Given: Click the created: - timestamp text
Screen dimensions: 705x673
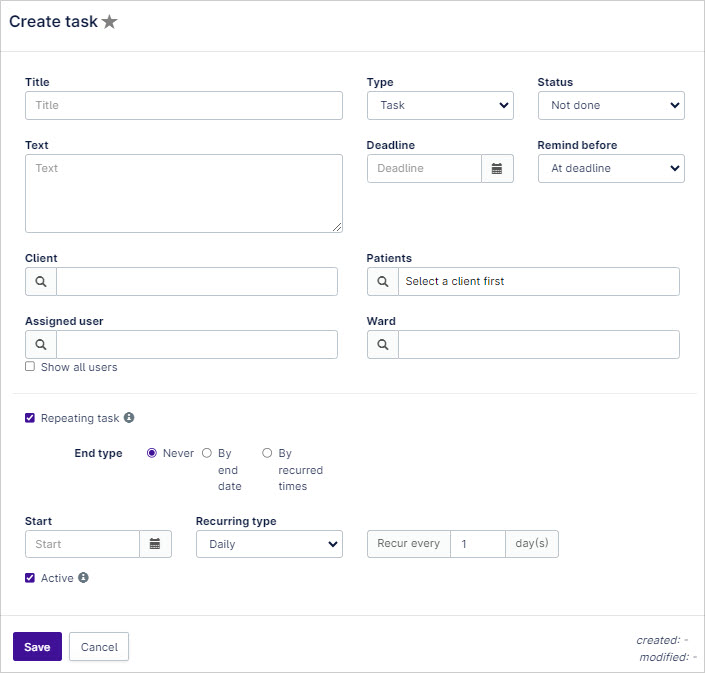Looking at the screenshot, I should (662, 640).
